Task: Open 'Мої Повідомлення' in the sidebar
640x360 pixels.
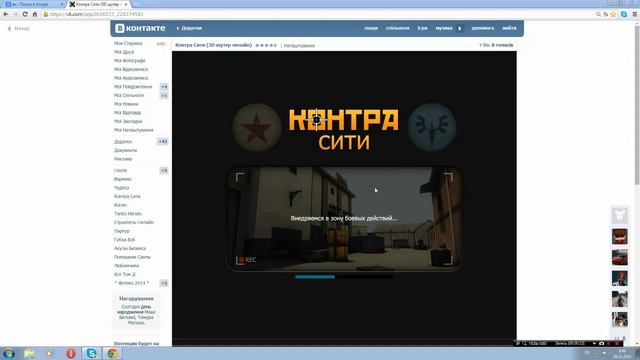Action: (x=133, y=87)
